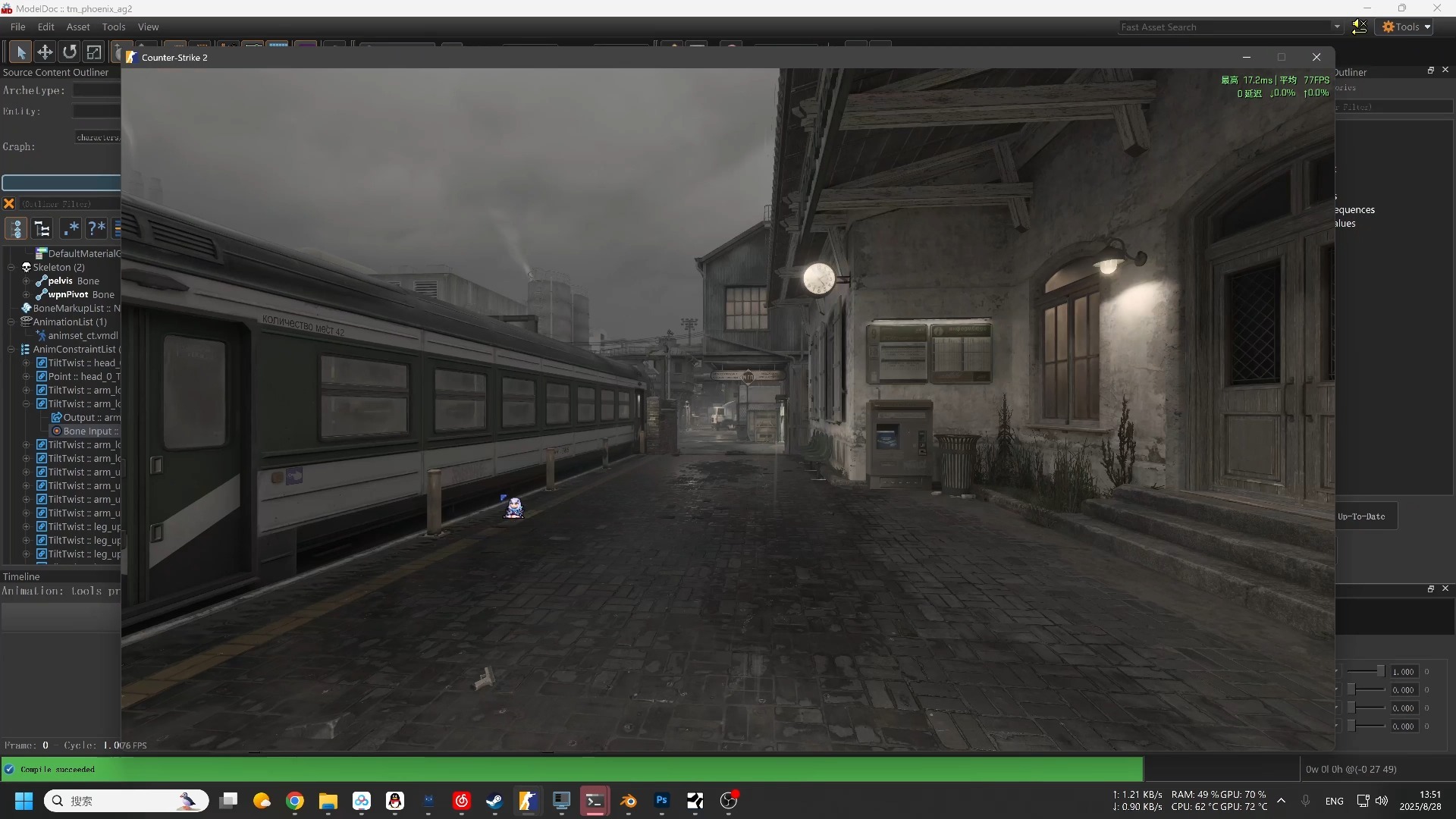The height and width of the screenshot is (819, 1456).
Task: Close the right Outliner panel
Action: [x=1445, y=70]
